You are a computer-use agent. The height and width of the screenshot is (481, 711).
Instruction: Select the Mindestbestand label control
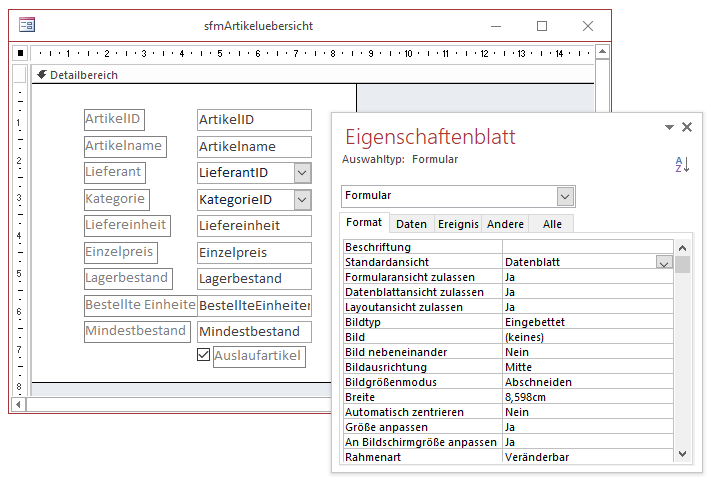137,331
